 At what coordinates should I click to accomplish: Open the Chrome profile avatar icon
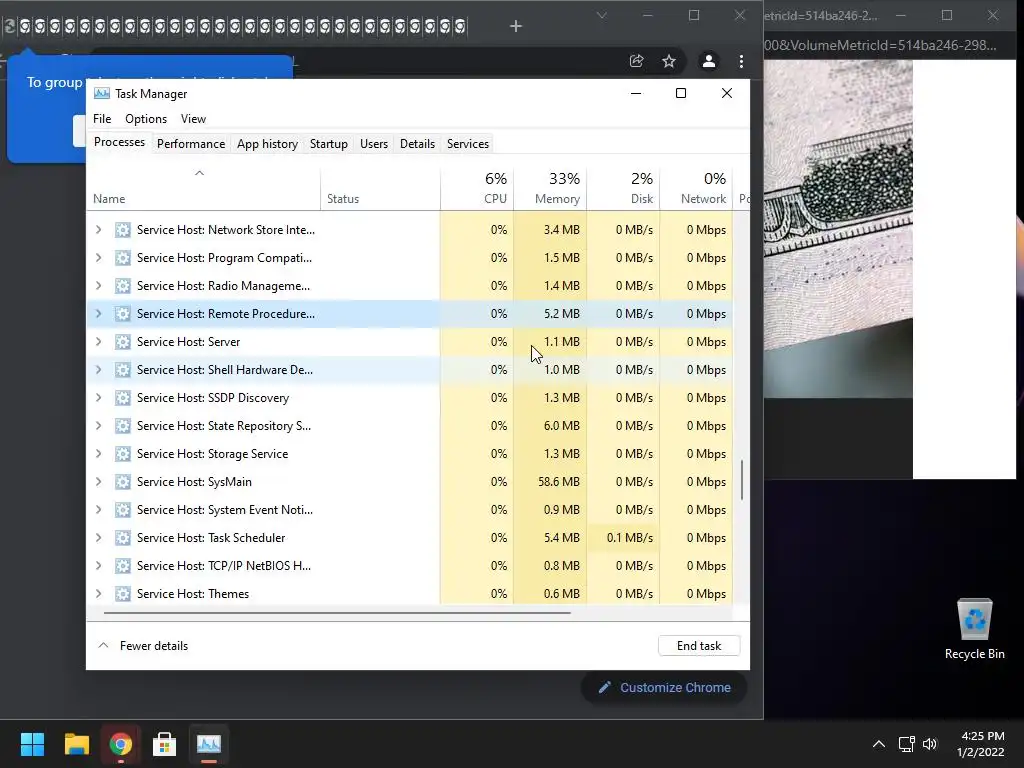click(709, 61)
